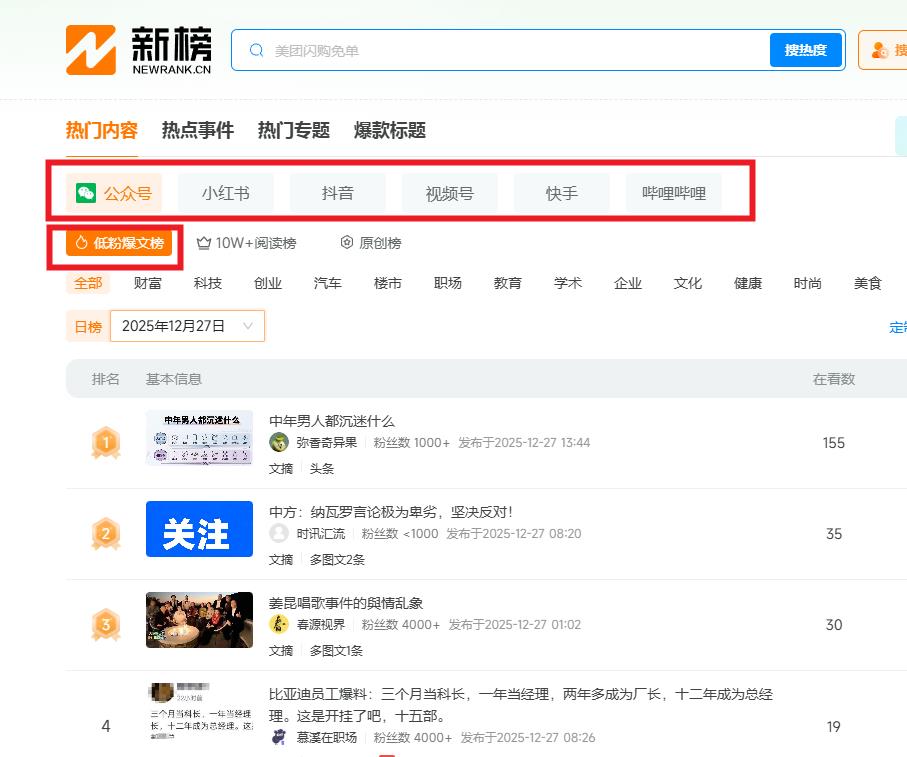Screen dimensions: 907x757
Task: Open the 10W+阅读榜 ranking
Action: (x=246, y=243)
